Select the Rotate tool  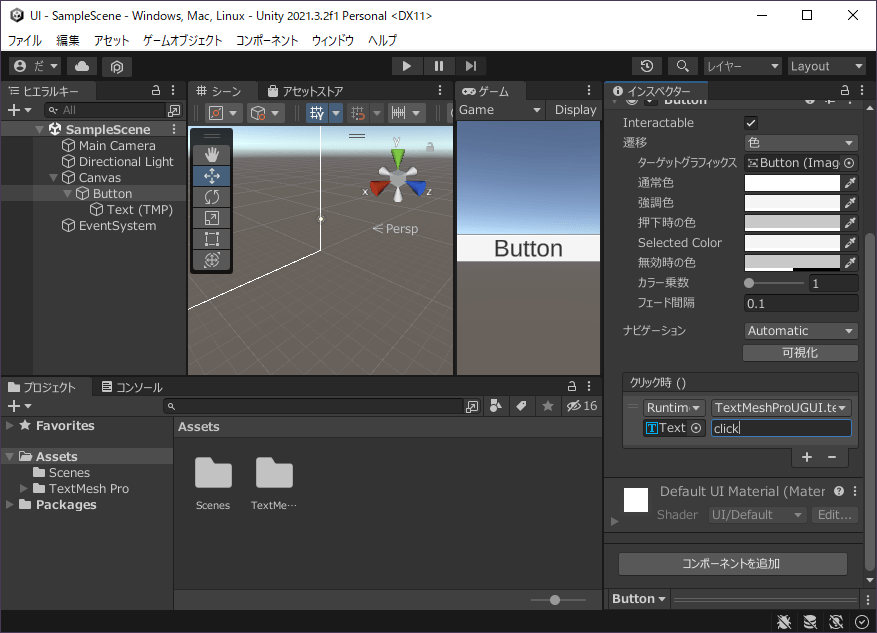[x=211, y=197]
